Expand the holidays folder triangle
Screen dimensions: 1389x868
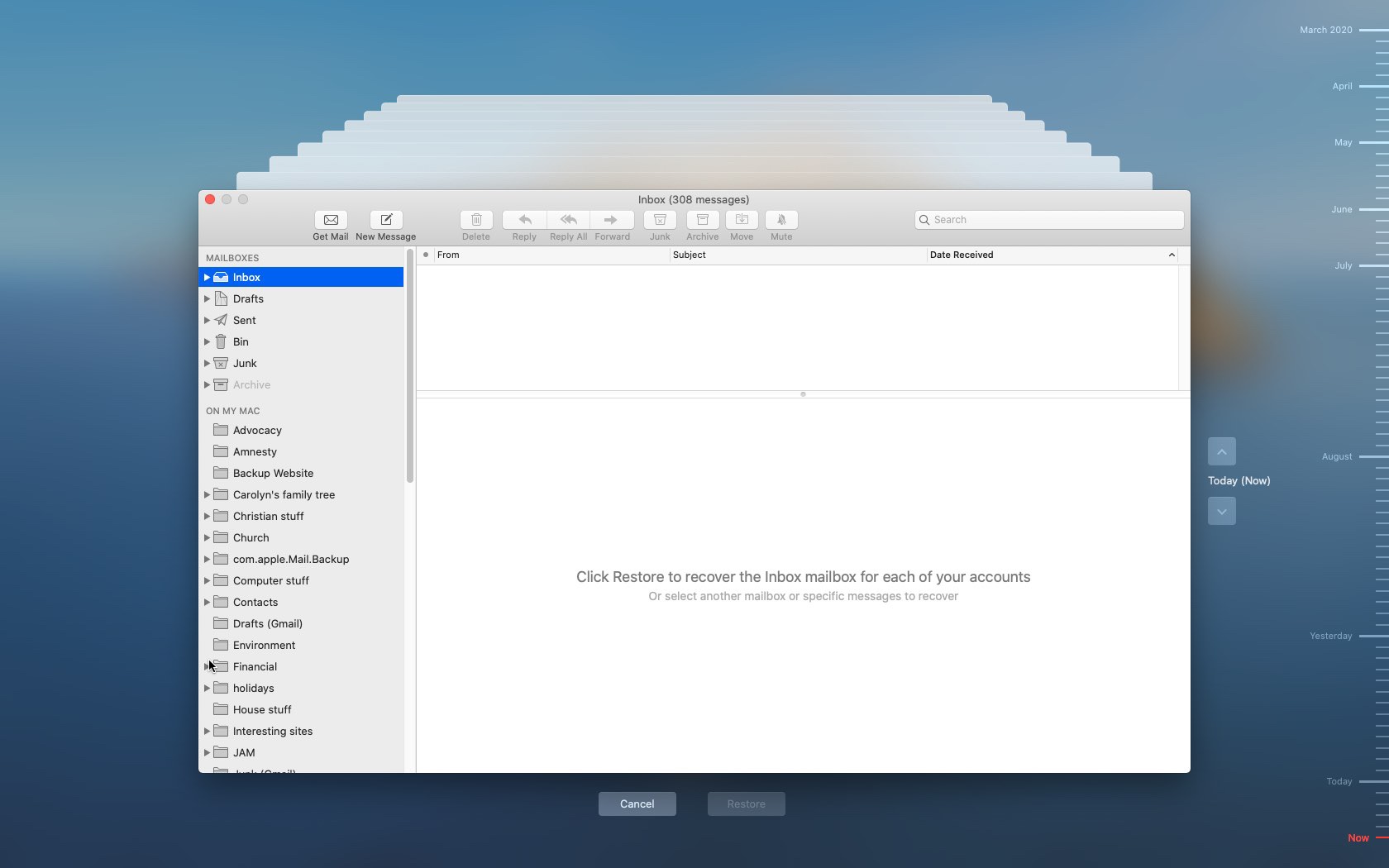click(x=207, y=688)
